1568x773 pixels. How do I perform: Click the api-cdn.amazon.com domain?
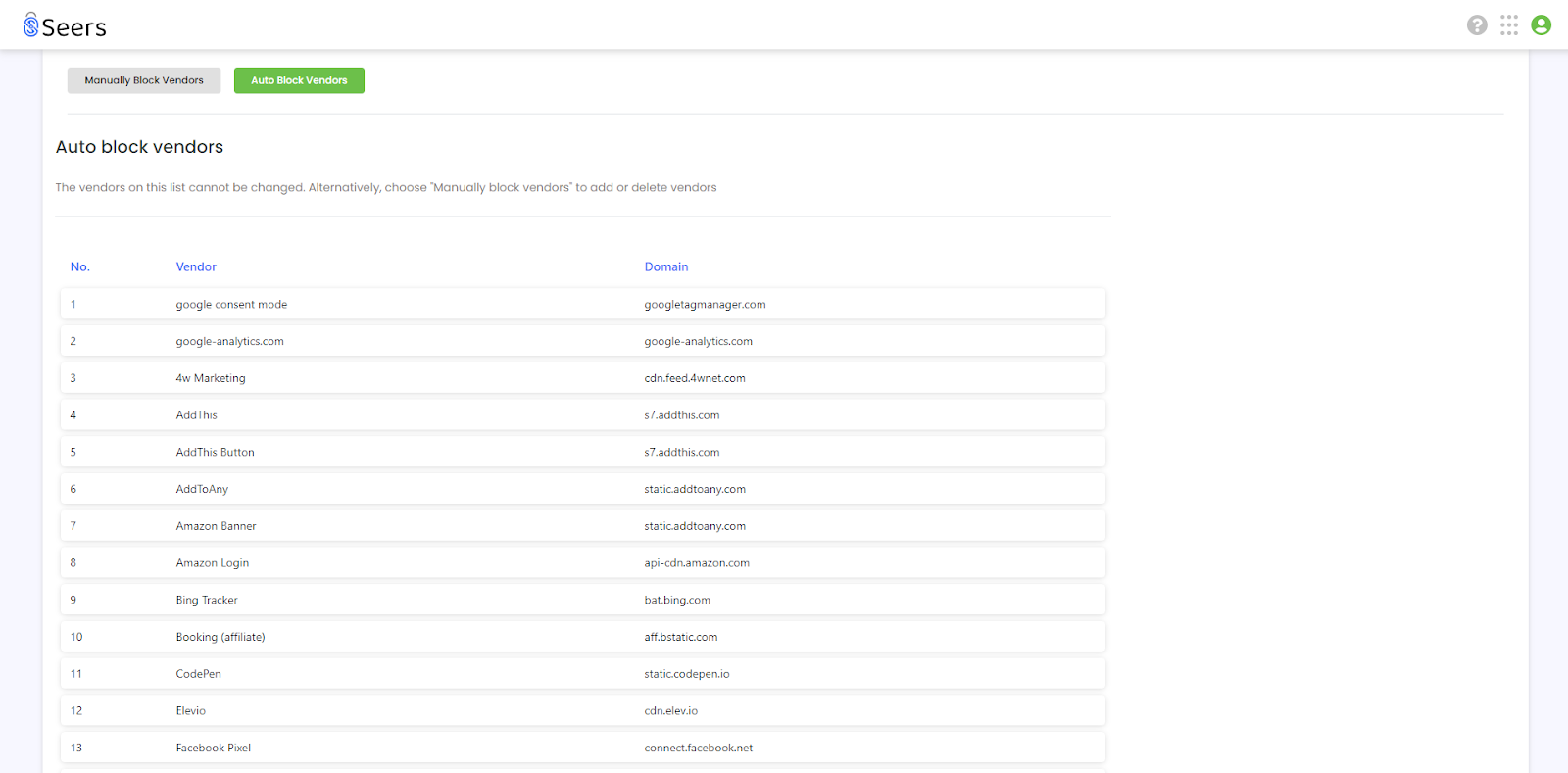[x=697, y=563]
